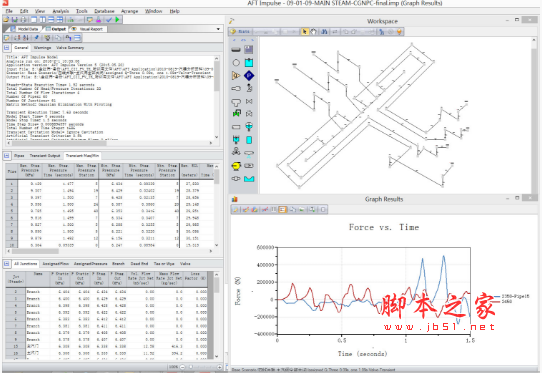Click the zoom-out minus button near 100%
This screenshot has height=373, width=542.
183,367
